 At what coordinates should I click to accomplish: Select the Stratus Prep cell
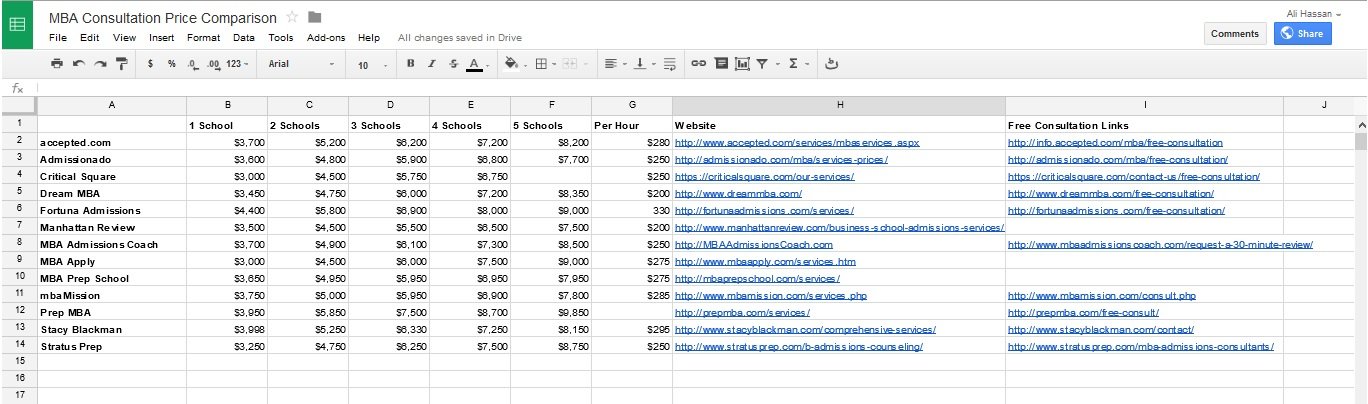[x=112, y=346]
